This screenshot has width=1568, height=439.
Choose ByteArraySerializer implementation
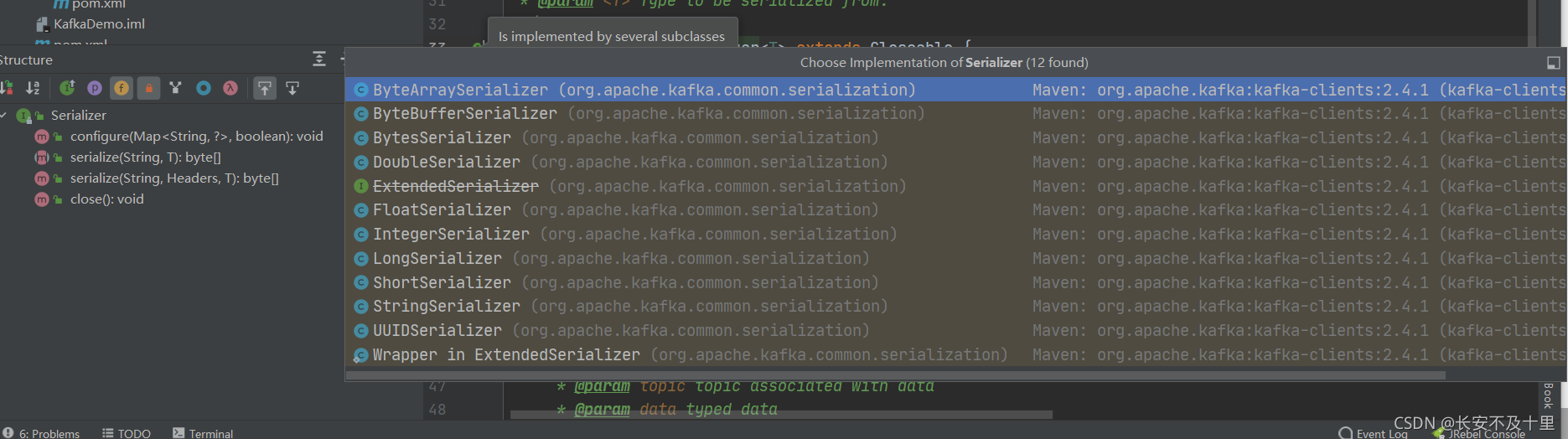tap(955, 90)
